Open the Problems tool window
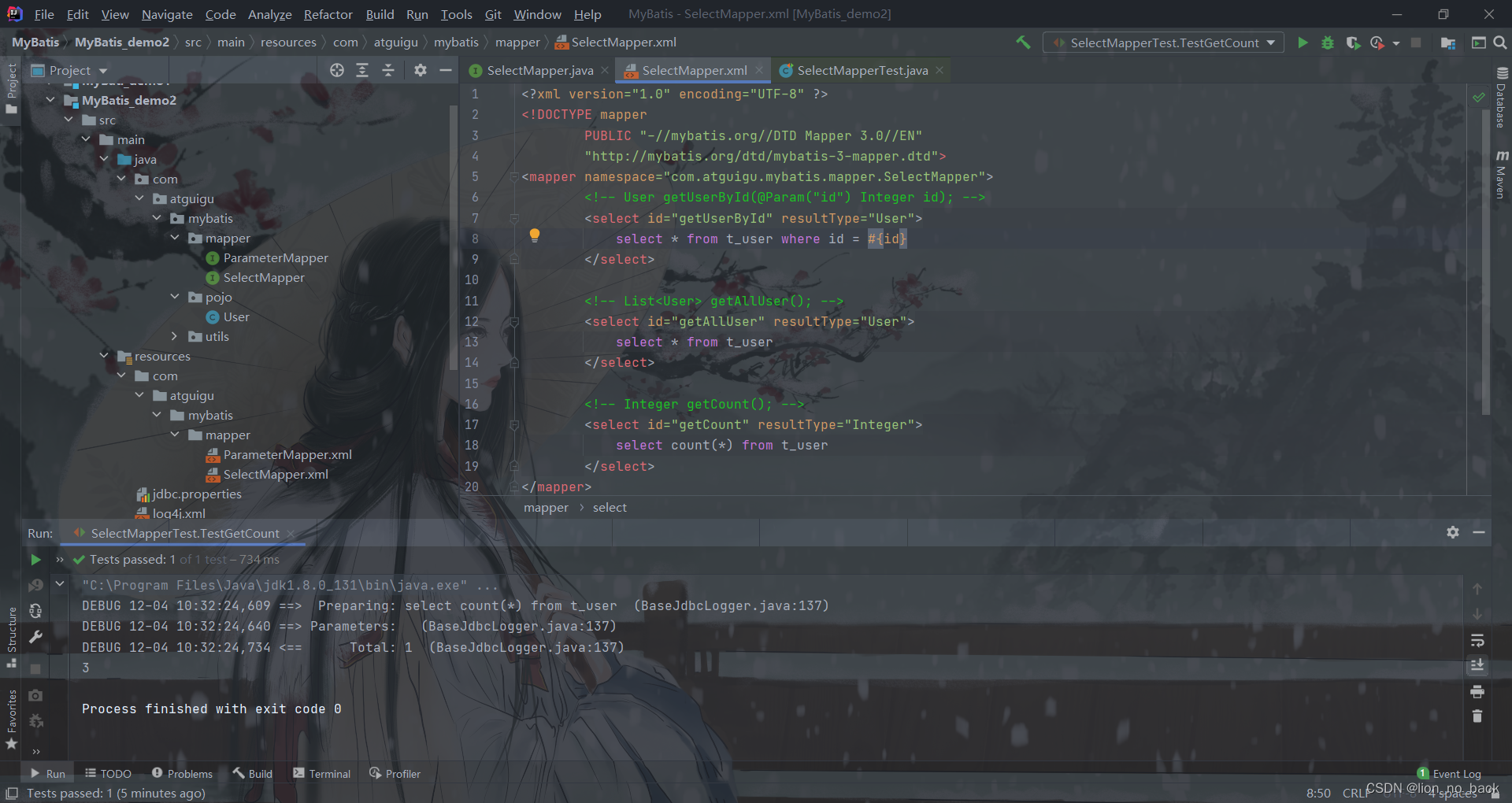Viewport: 1512px width, 803px height. 182,774
